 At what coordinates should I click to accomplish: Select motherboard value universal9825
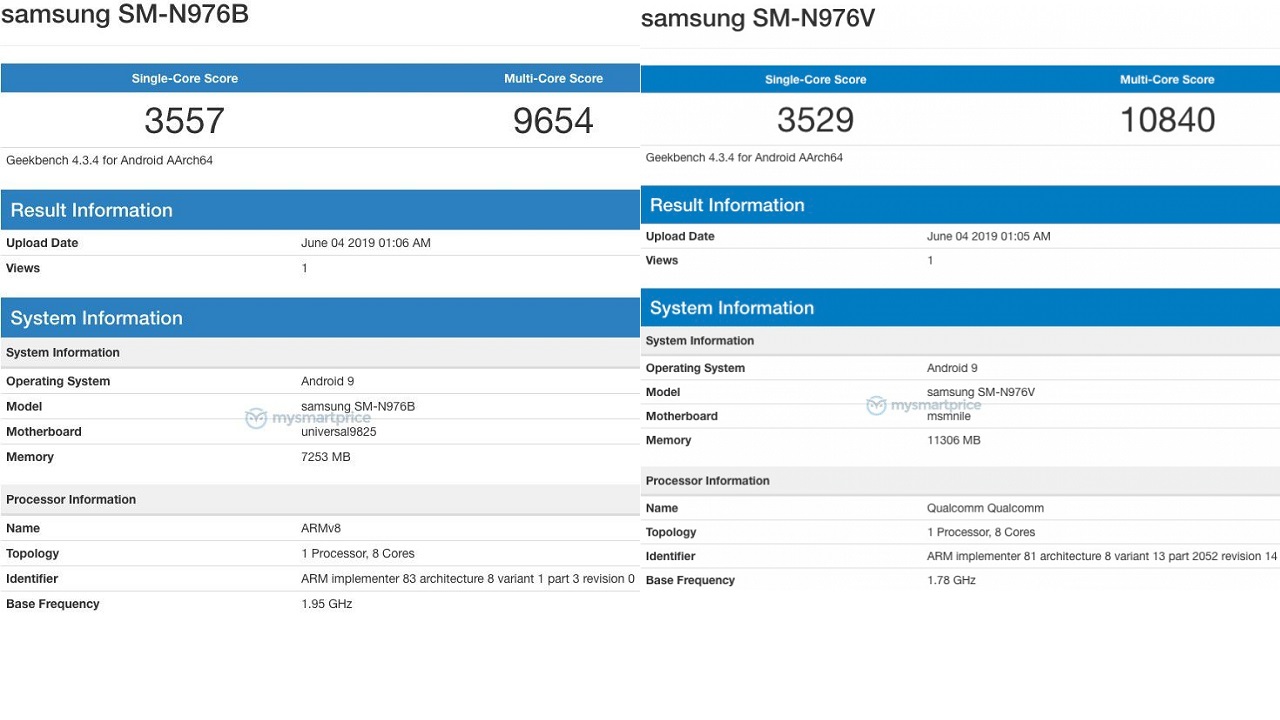click(339, 432)
